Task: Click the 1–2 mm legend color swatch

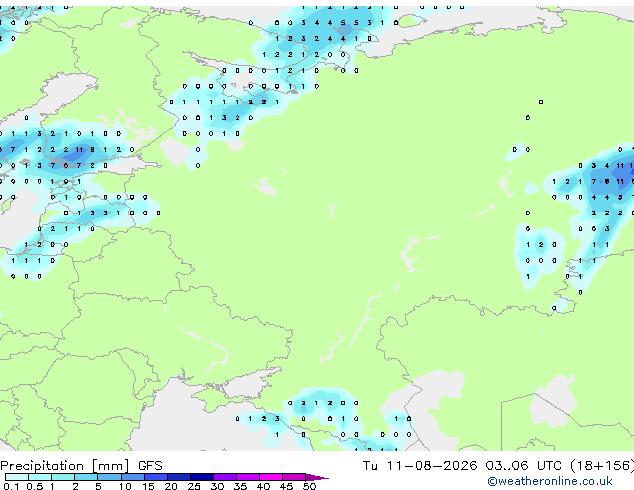Action: [x=63, y=477]
